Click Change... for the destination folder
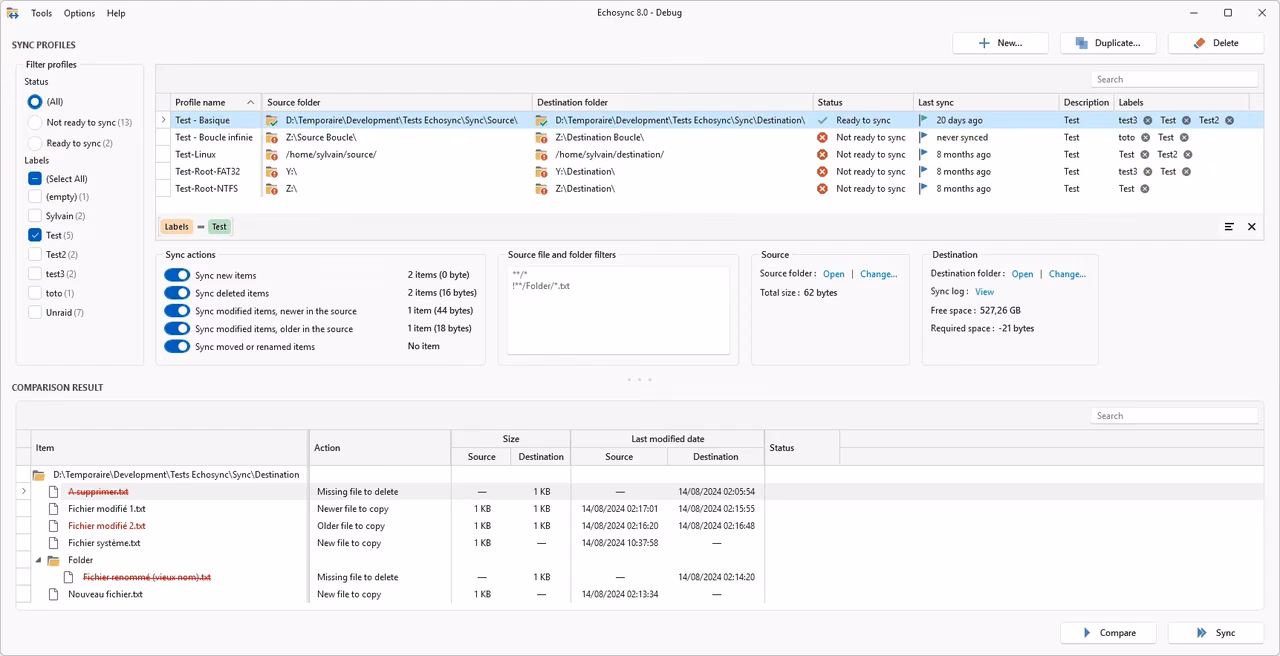 click(x=1067, y=274)
